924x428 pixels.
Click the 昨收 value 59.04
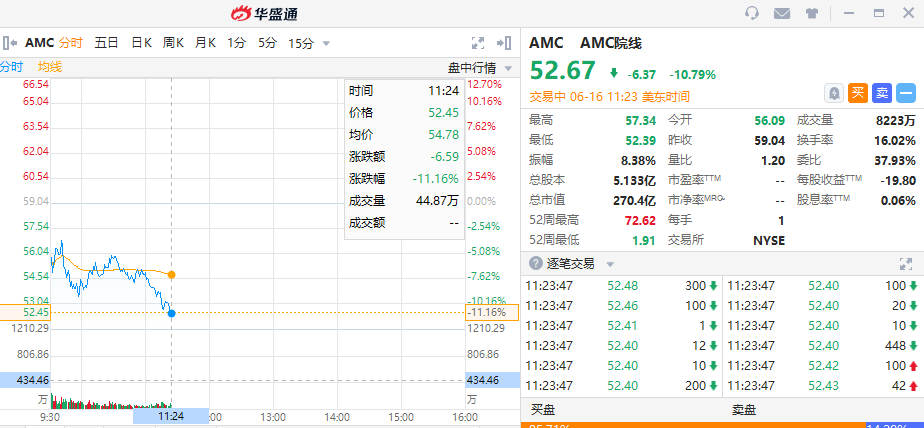[x=770, y=140]
